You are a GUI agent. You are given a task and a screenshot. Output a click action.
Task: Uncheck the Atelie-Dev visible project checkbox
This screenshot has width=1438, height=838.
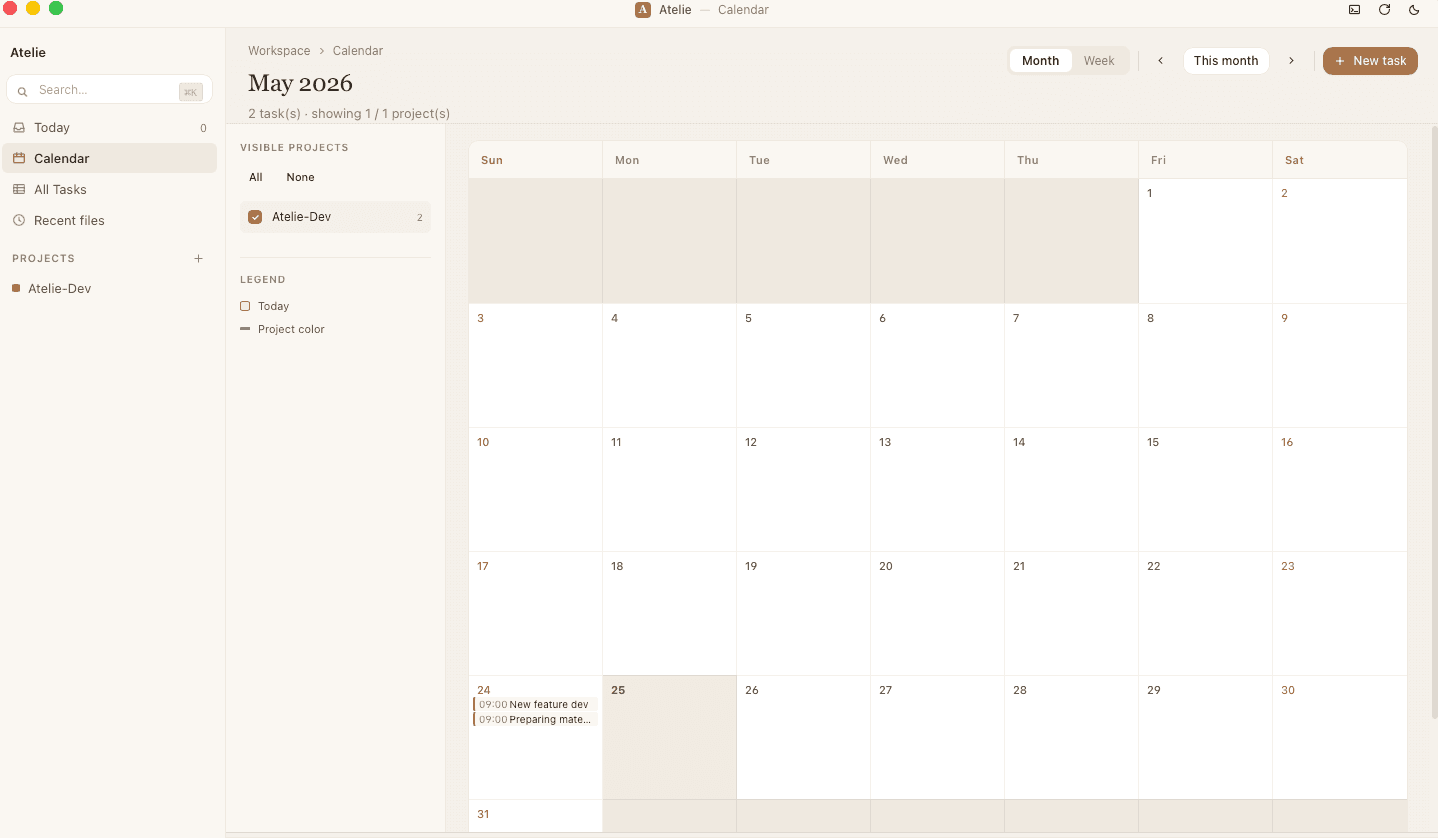click(255, 217)
